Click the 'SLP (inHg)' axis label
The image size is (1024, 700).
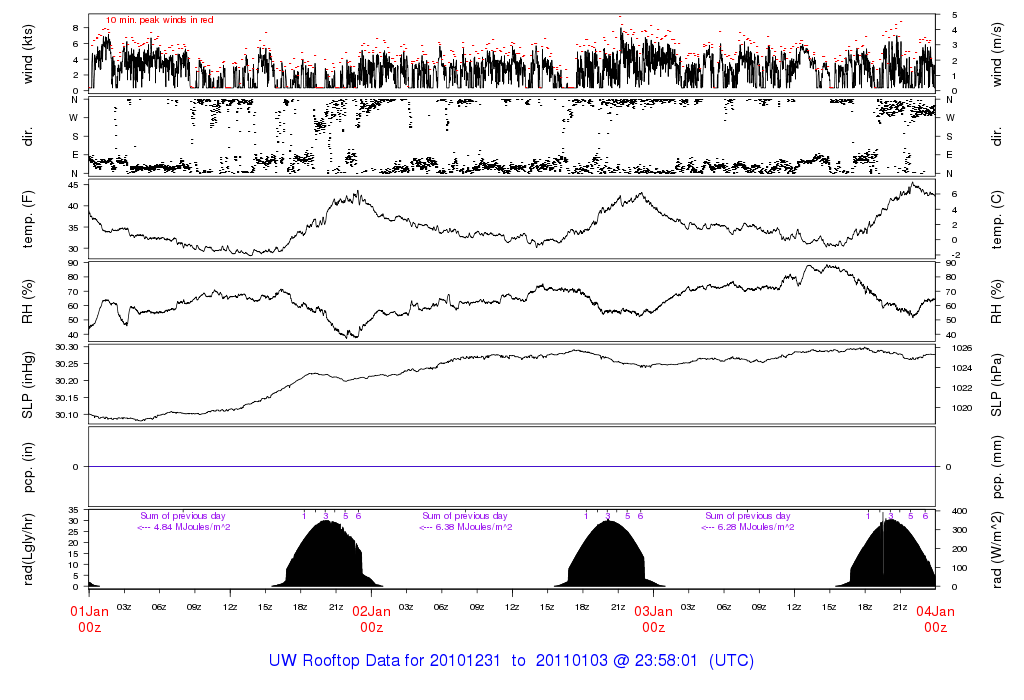28,383
